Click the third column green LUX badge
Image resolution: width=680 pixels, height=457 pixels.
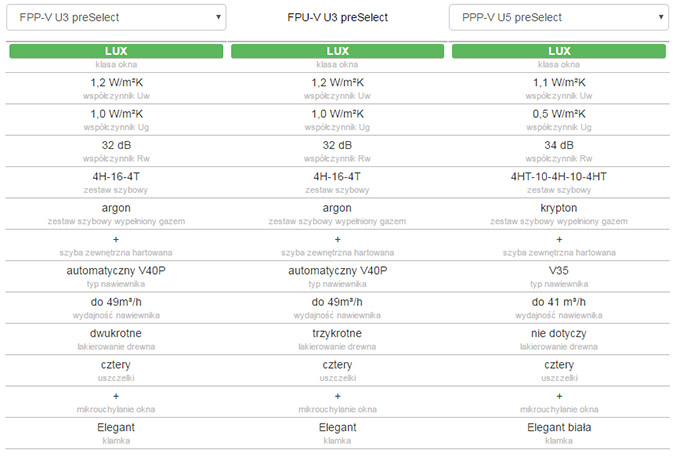(558, 51)
